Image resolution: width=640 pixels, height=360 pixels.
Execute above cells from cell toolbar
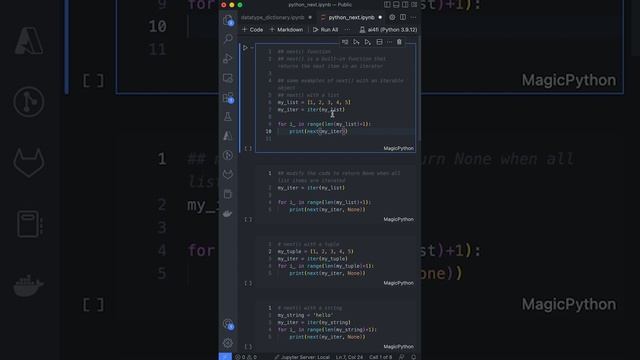point(356,42)
